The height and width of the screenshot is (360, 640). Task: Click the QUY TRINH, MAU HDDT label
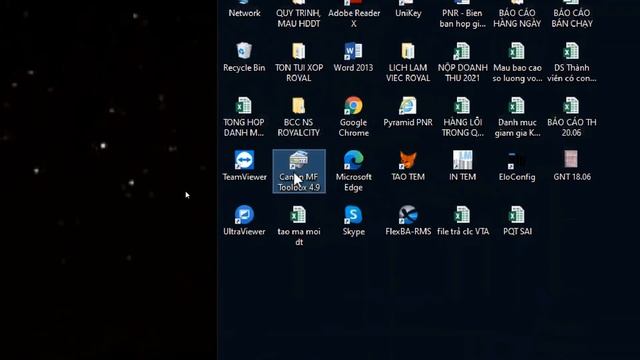299,18
